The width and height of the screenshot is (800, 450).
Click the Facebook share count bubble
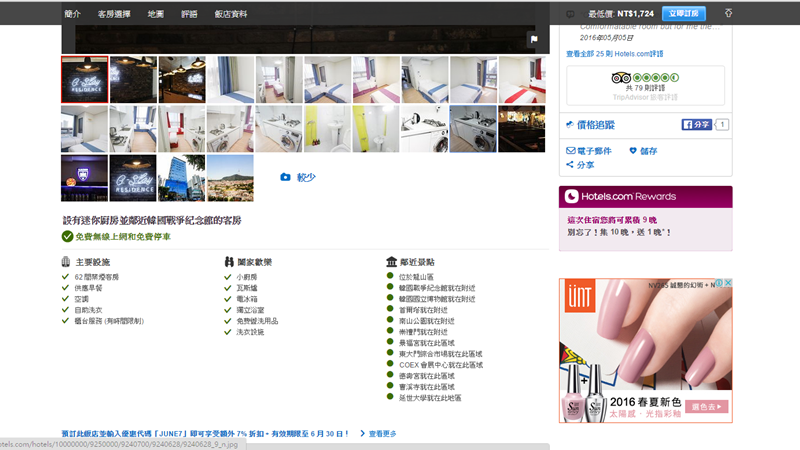click(722, 124)
